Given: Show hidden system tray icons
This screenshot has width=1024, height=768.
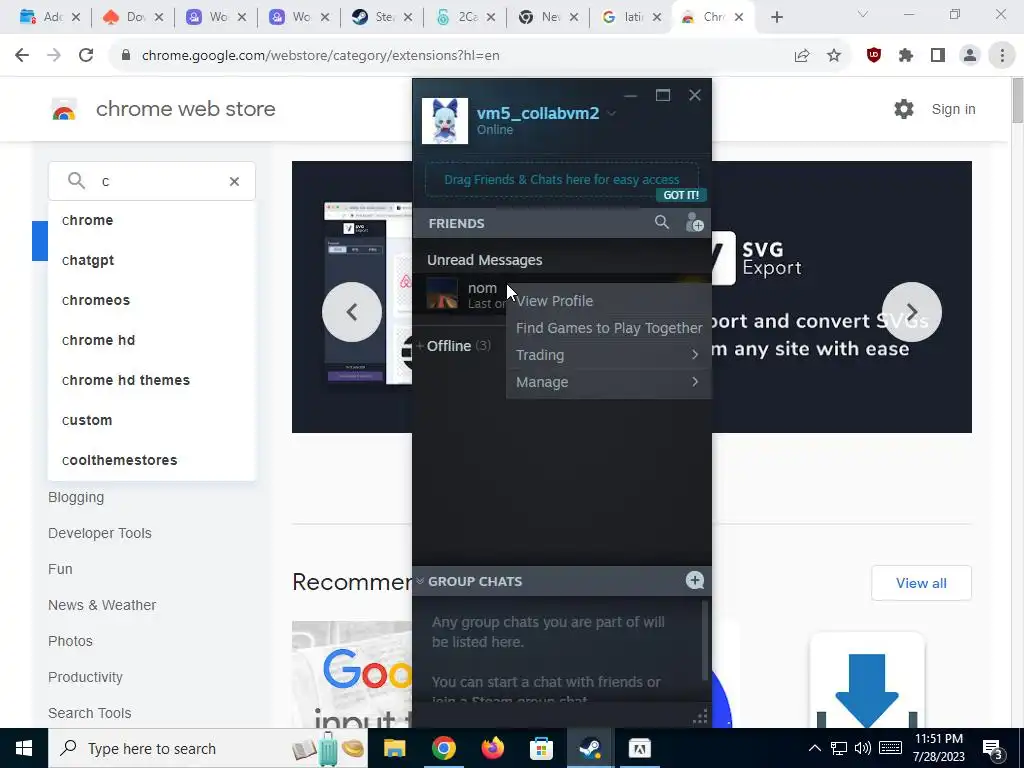Looking at the screenshot, I should coord(814,748).
